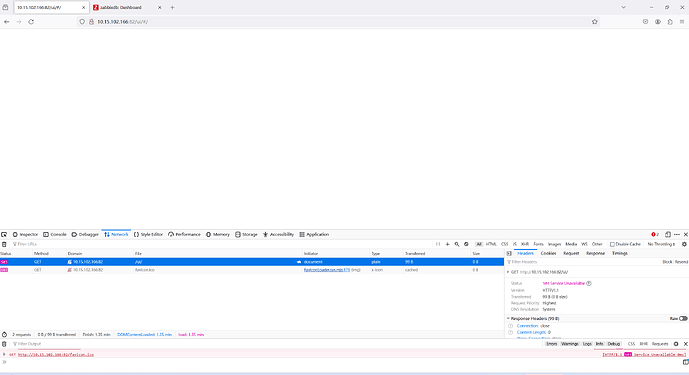Viewport: 689px width, 375px height.
Task: Open the list all tabs chevron
Action: click(x=624, y=7)
